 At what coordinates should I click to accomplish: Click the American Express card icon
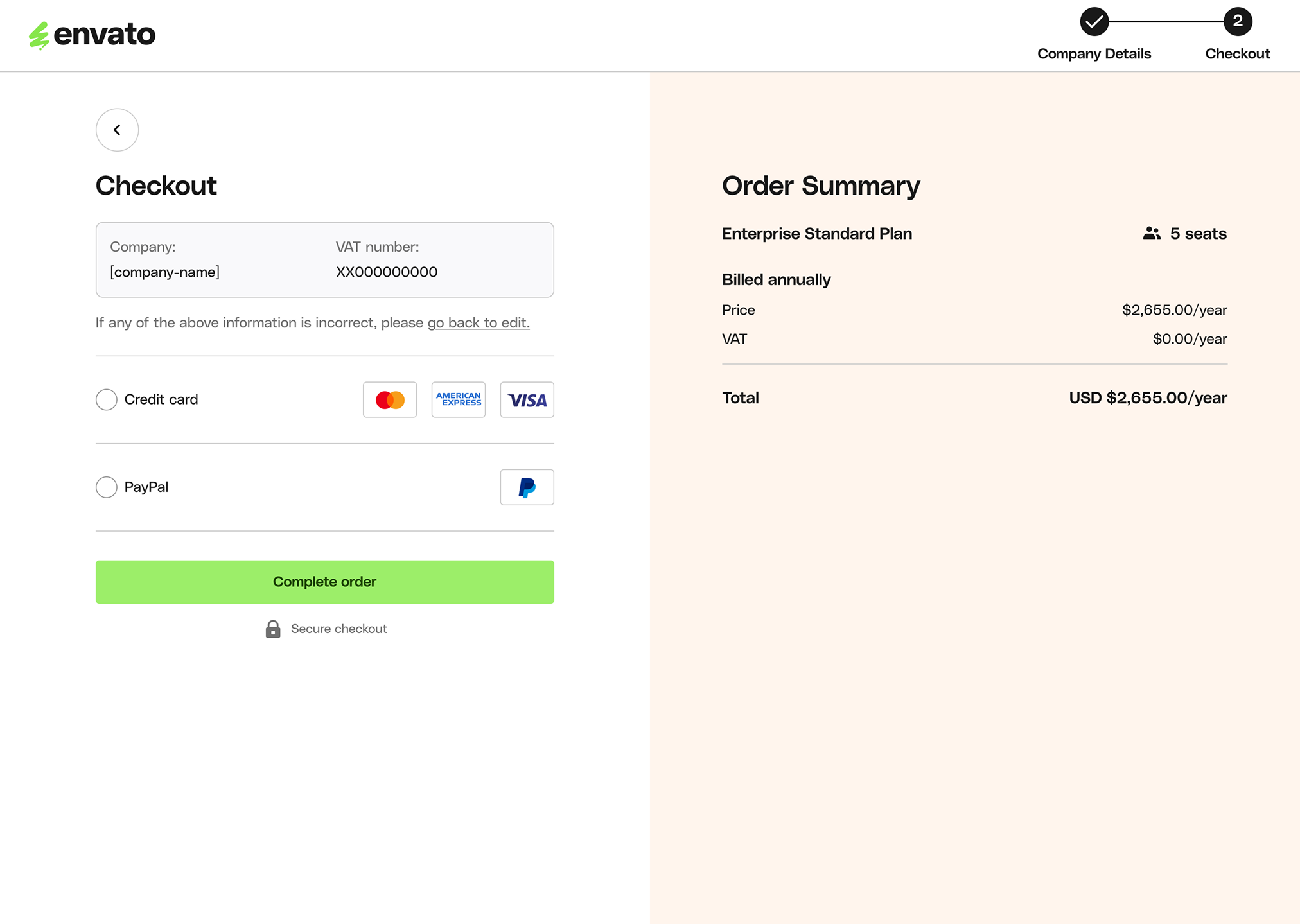[x=459, y=400]
